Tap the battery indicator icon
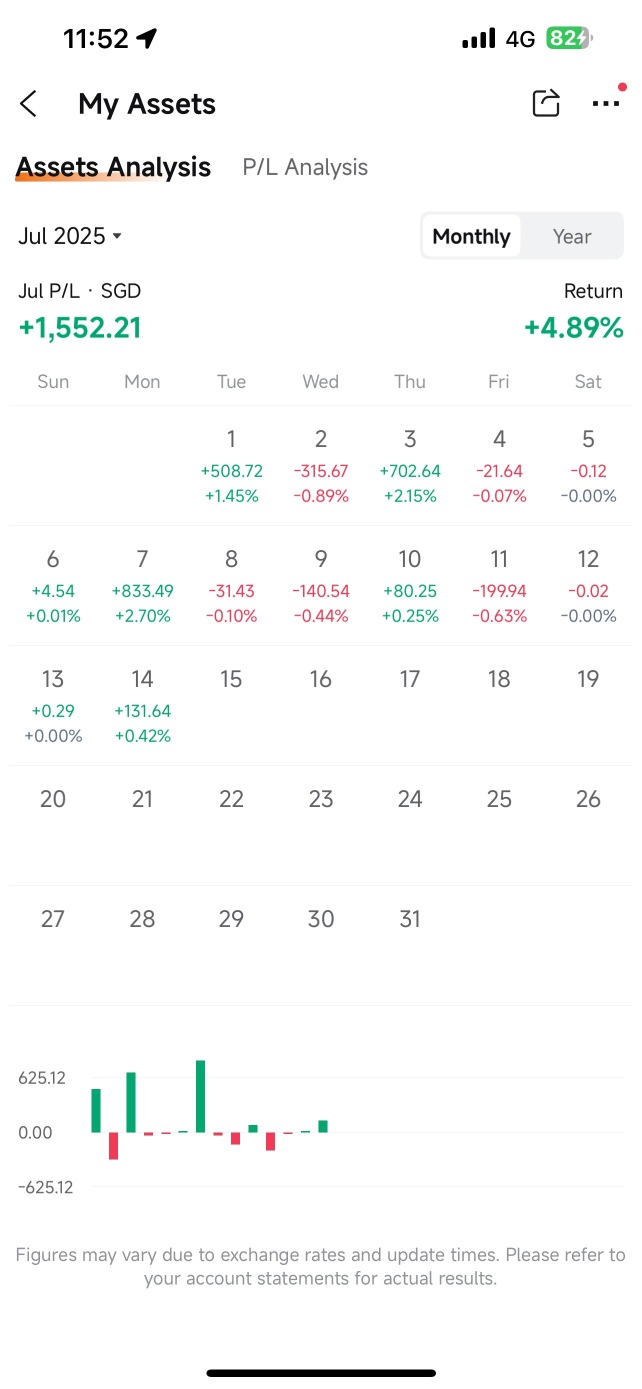Screen dimensions: 642x1389 coord(570,39)
